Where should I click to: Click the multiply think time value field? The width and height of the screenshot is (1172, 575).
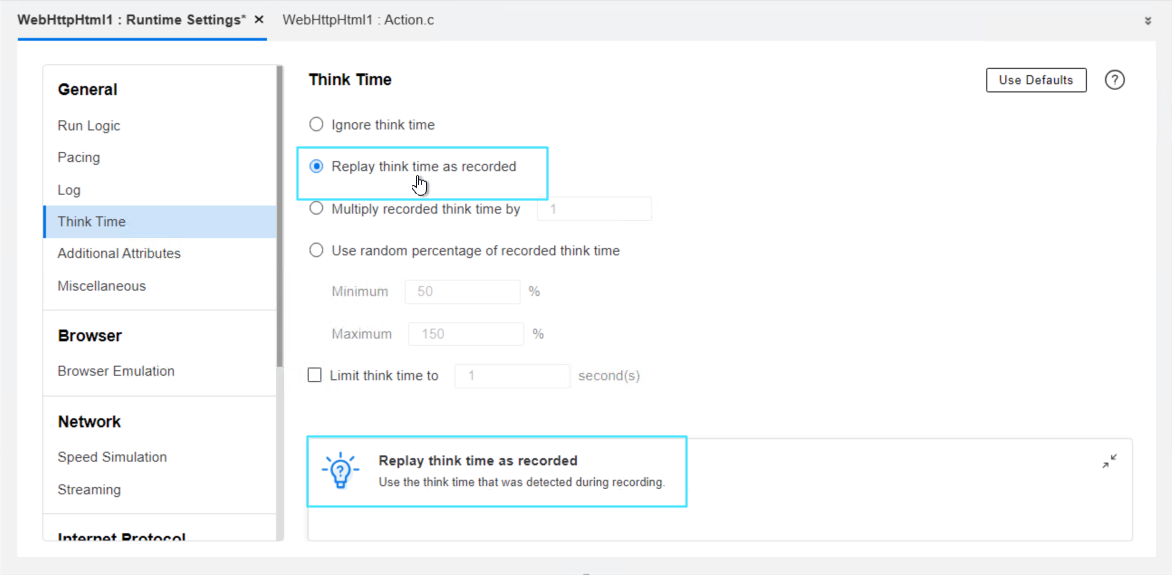(x=594, y=209)
